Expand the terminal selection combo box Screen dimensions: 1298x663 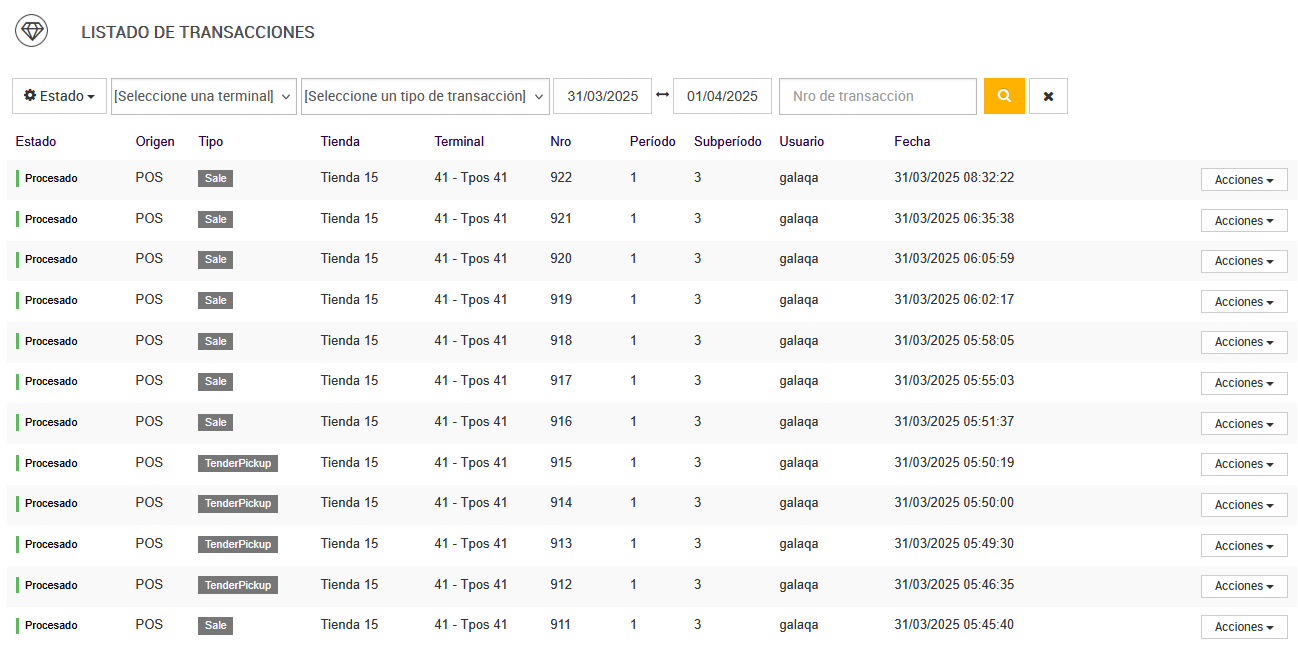[x=203, y=96]
